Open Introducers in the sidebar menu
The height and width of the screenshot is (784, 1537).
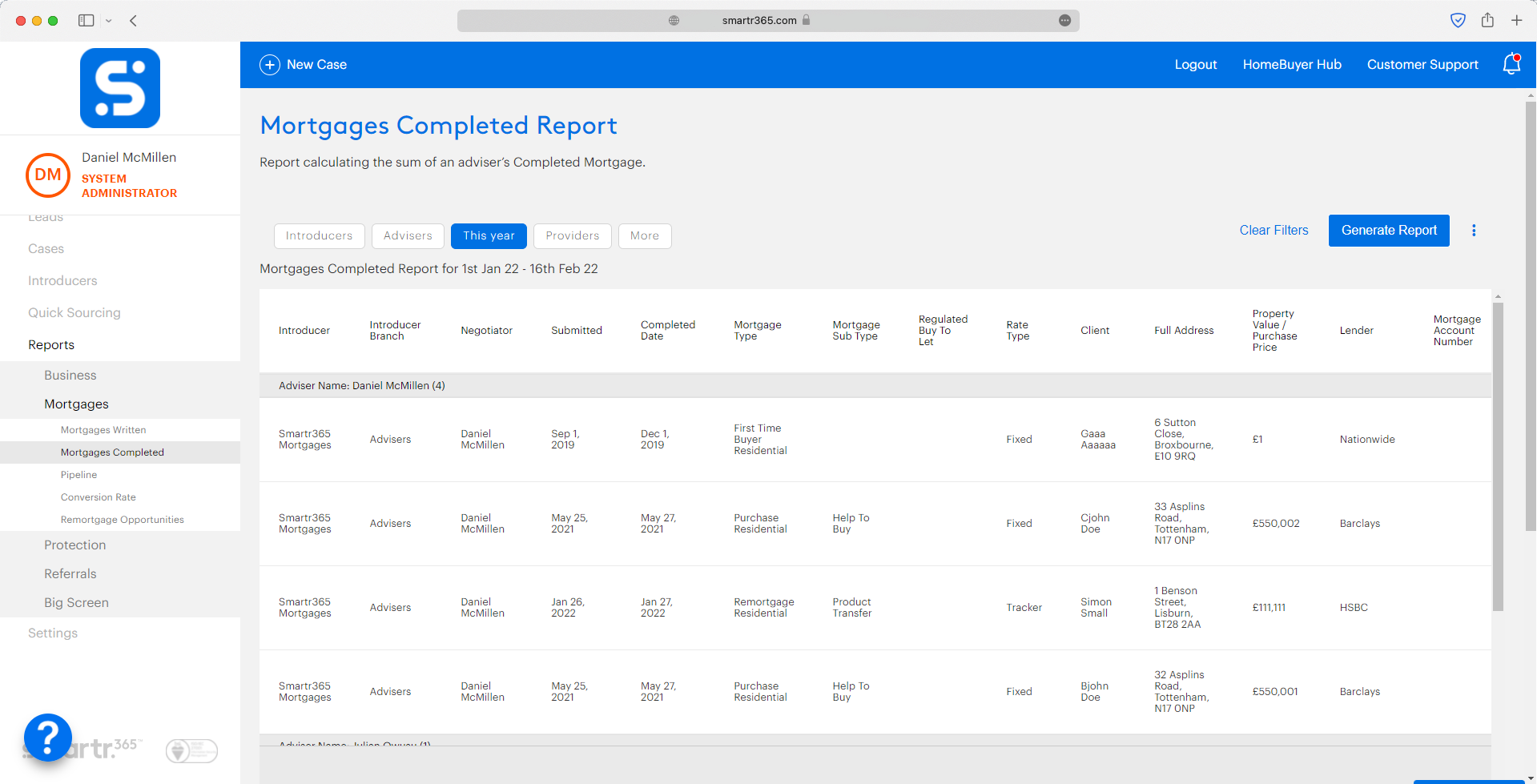pos(62,281)
